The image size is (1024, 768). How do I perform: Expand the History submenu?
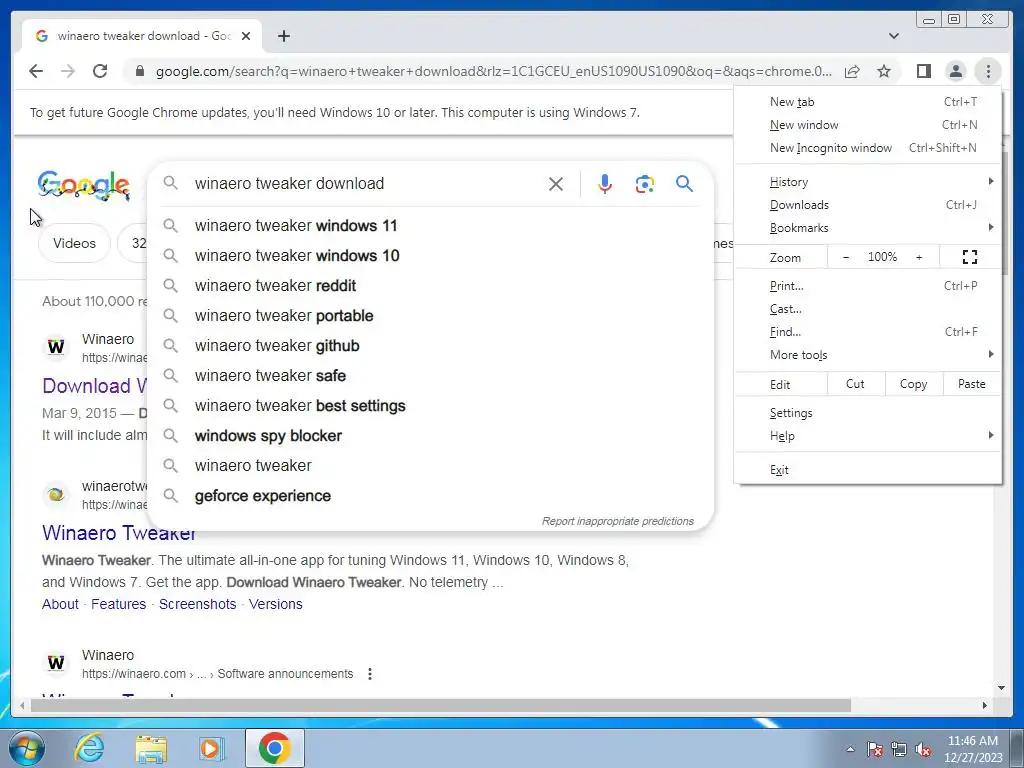[x=868, y=182]
